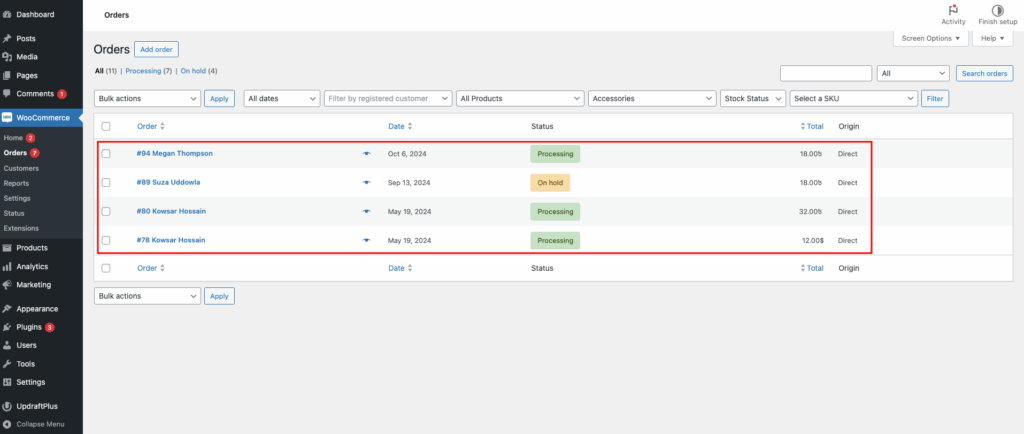
Task: Sort by Order column in table footer
Action: pyautogui.click(x=151, y=268)
